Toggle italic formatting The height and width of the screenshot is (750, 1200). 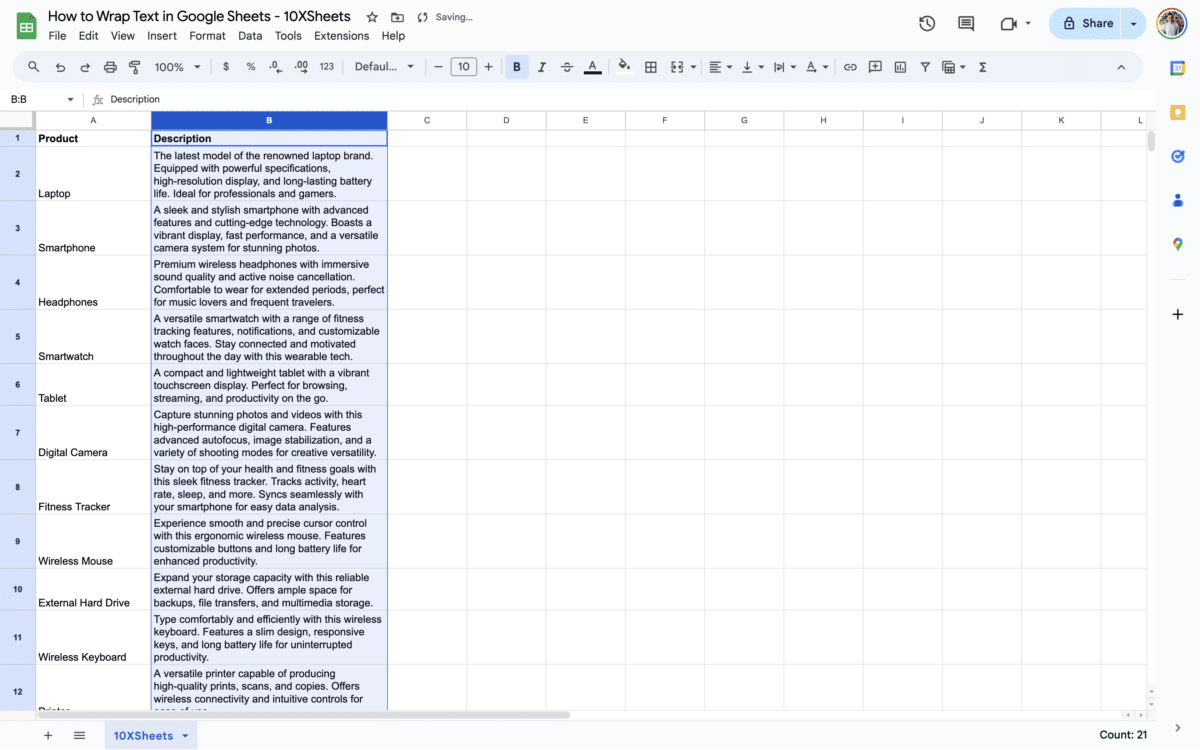(541, 66)
